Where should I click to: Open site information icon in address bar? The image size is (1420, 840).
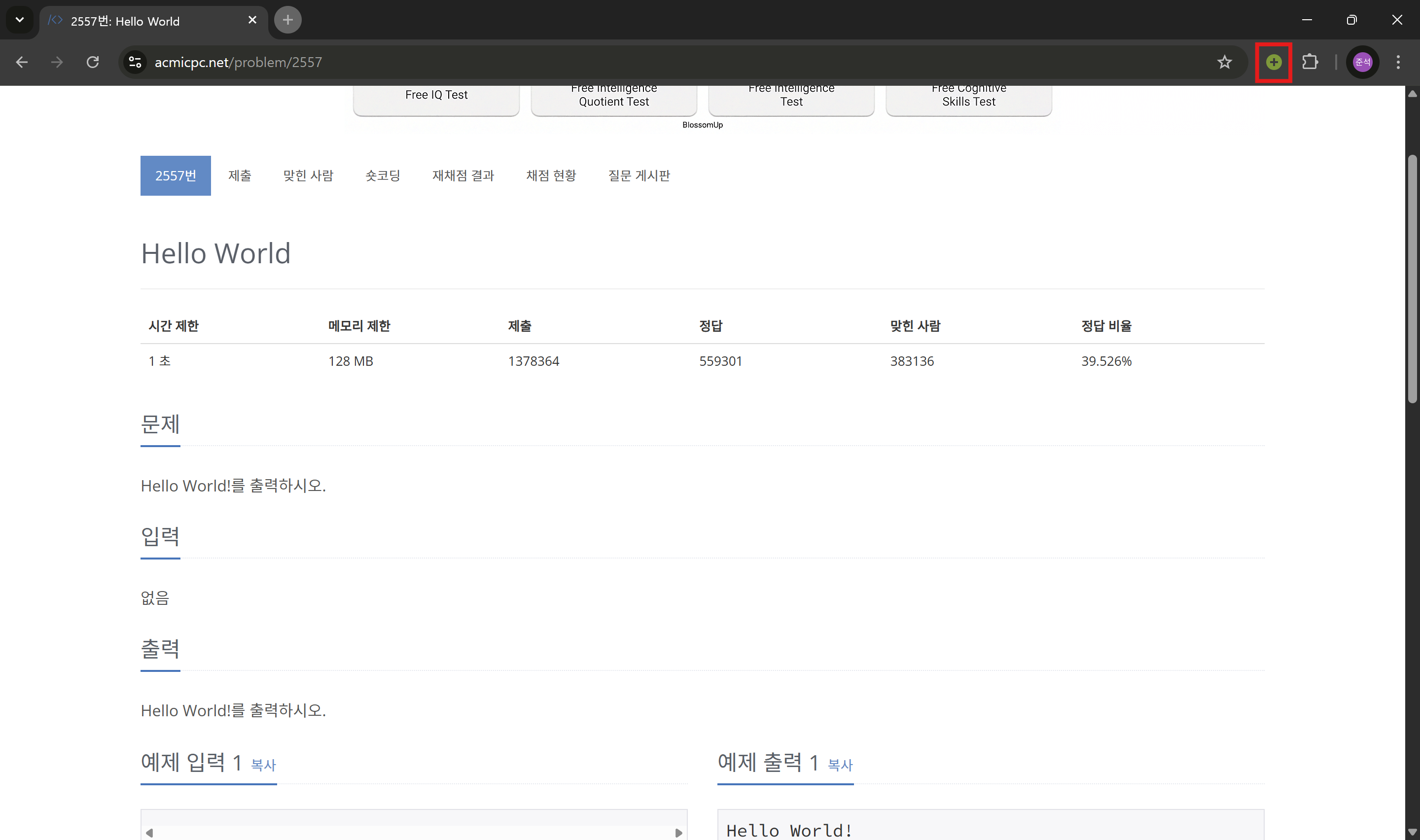[135, 62]
